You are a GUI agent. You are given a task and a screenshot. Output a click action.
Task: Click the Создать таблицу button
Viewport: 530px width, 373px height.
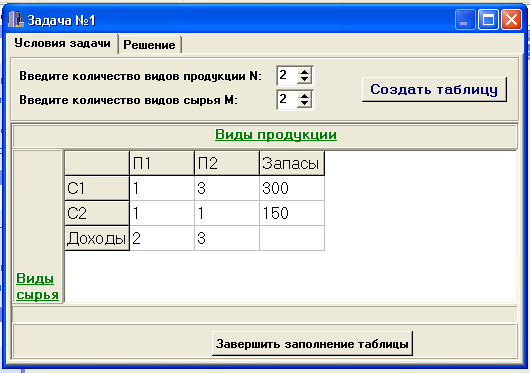[434, 90]
